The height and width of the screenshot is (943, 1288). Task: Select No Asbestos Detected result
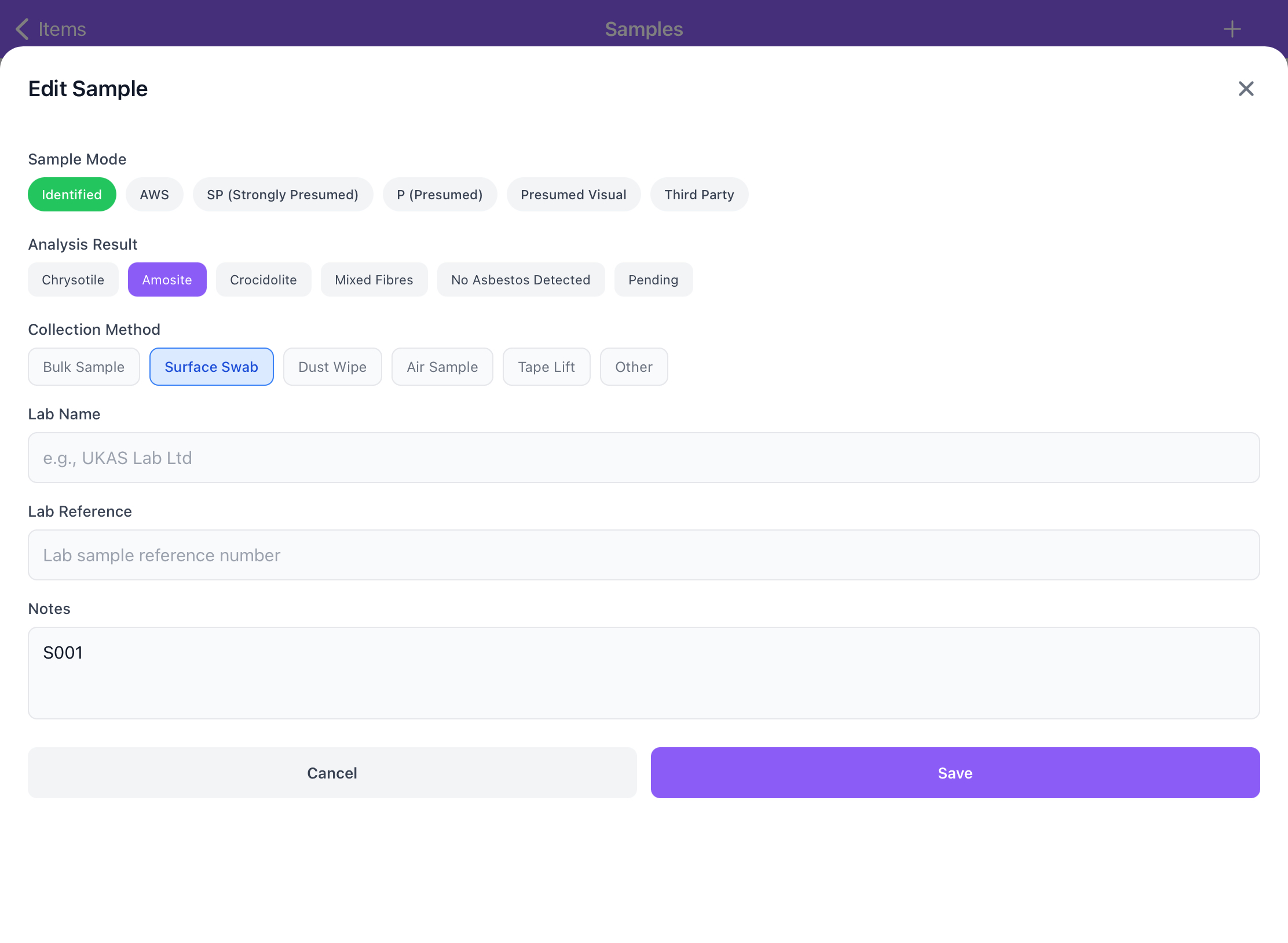521,280
